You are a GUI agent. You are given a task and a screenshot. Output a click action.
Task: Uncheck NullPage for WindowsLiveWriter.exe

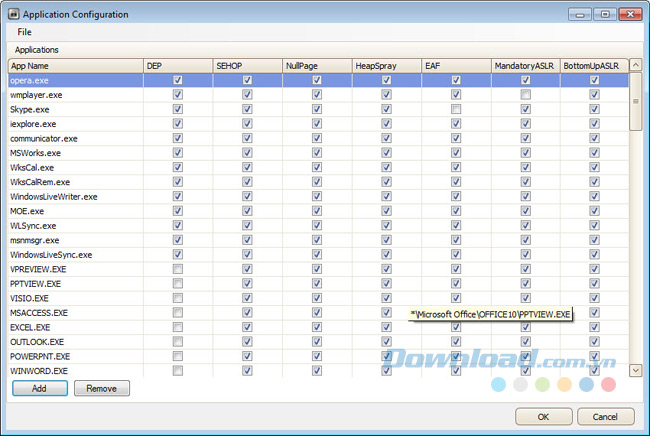(317, 196)
